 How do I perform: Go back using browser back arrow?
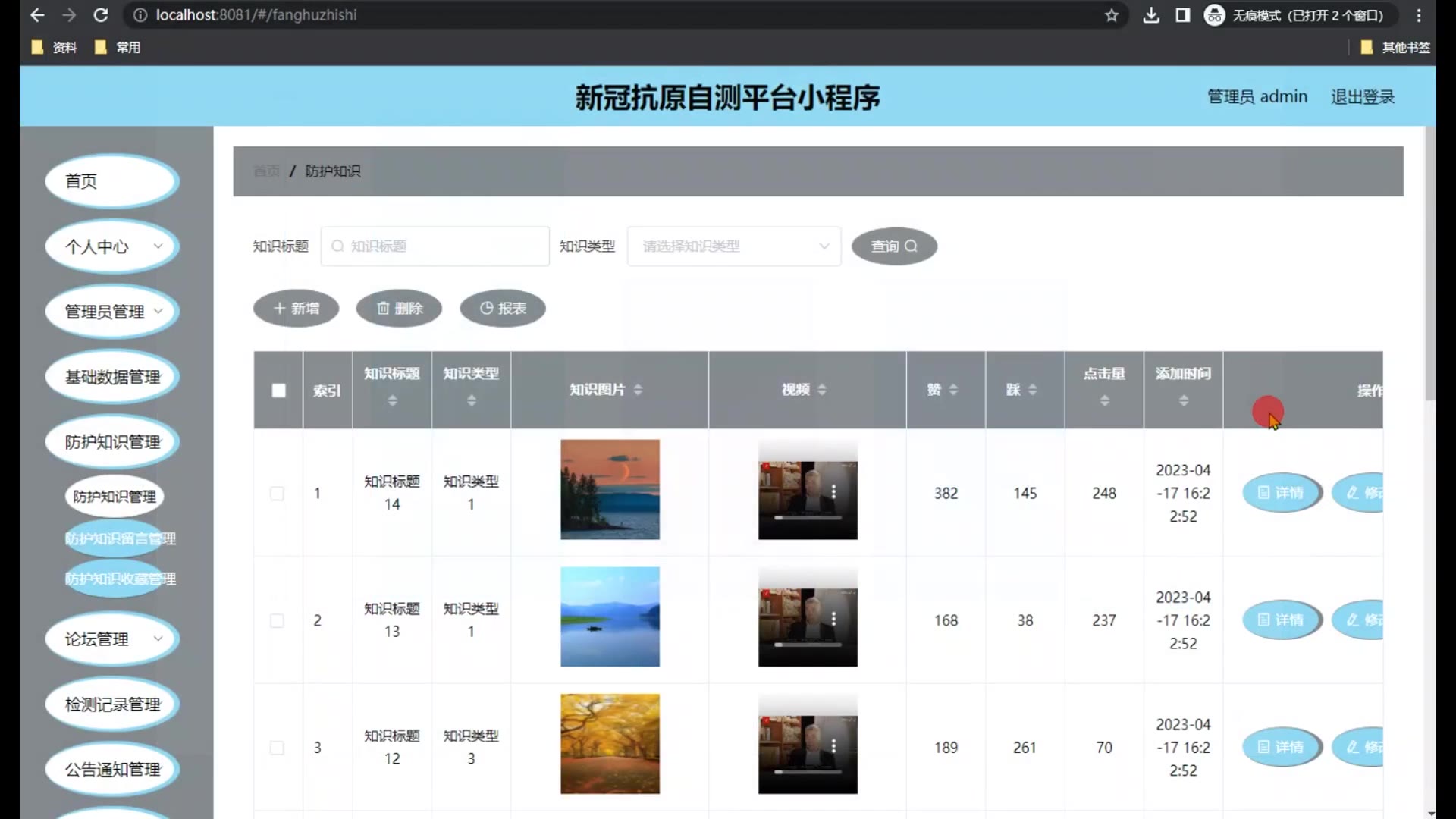37,15
